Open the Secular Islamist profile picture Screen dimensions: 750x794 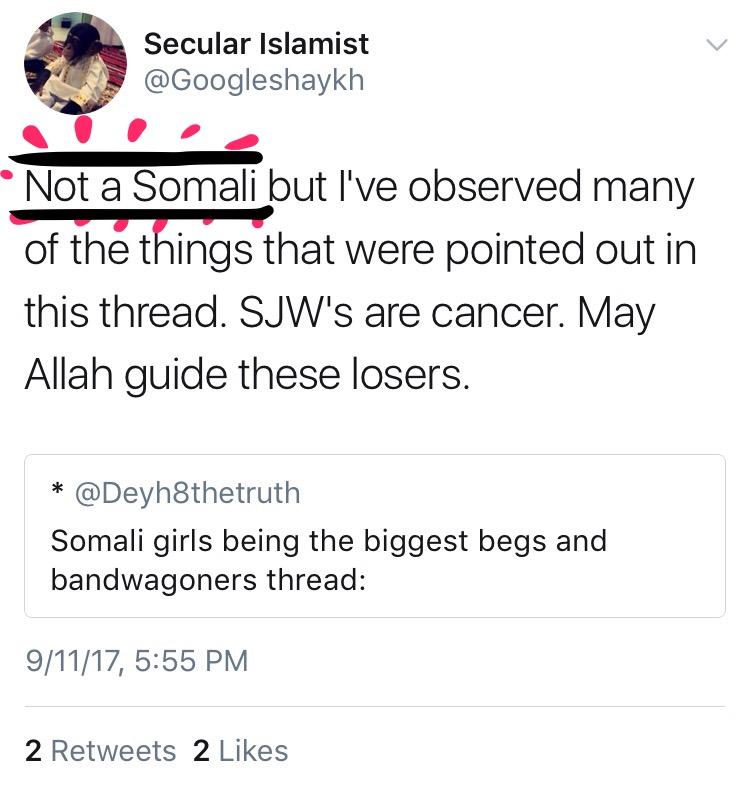tap(75, 64)
